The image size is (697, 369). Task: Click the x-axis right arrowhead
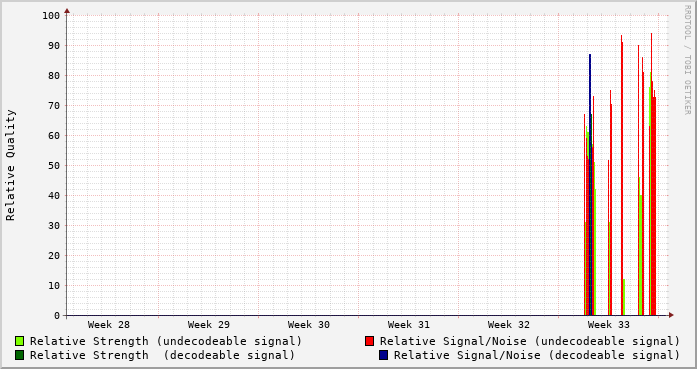tap(671, 315)
